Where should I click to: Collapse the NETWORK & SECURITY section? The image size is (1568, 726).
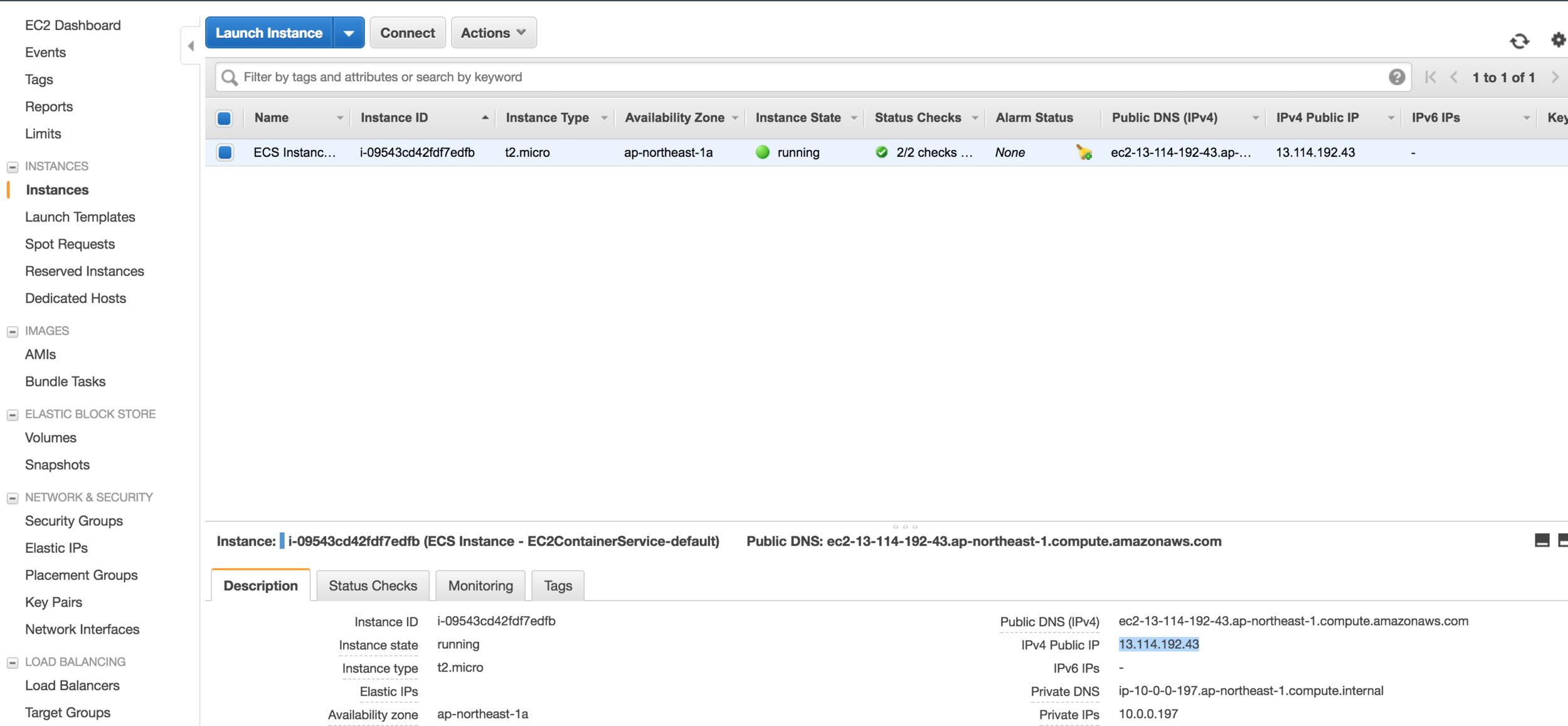point(13,498)
